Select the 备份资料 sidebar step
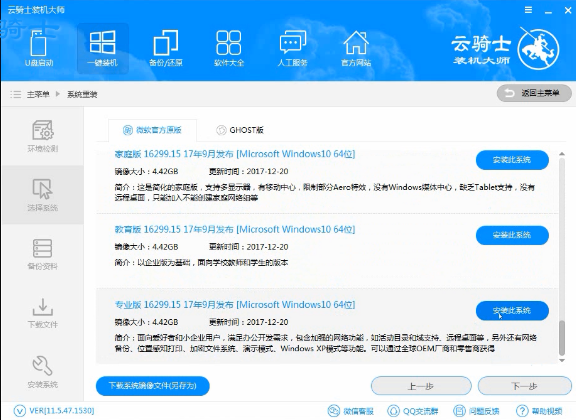 [43, 254]
